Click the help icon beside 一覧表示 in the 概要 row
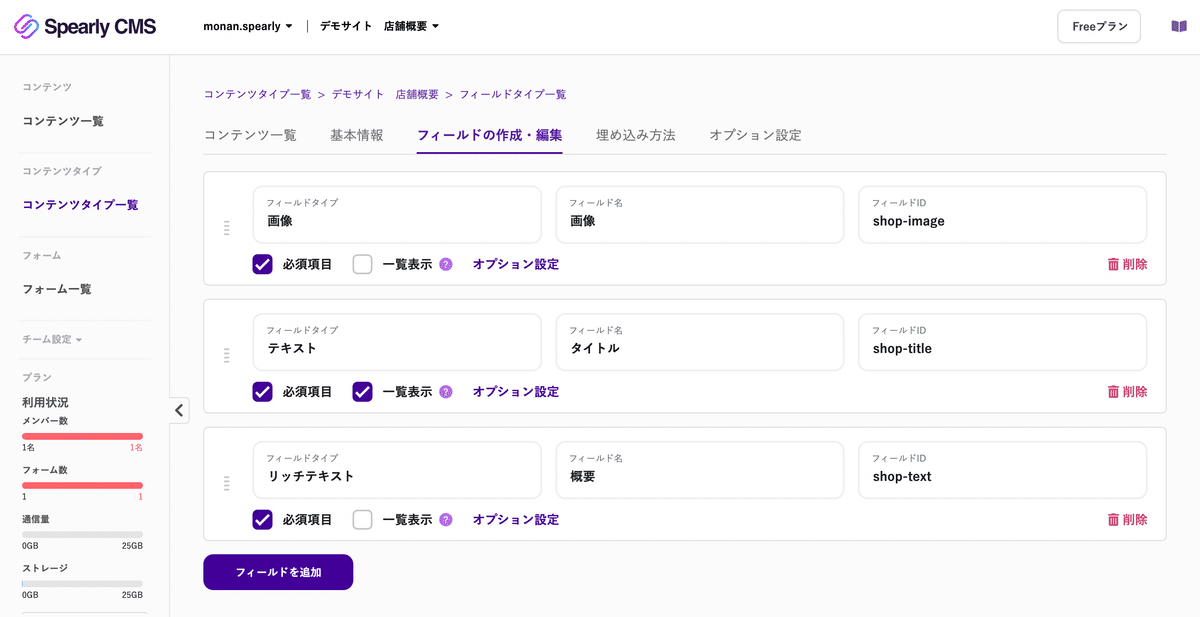Image resolution: width=1200 pixels, height=617 pixels. (x=446, y=520)
